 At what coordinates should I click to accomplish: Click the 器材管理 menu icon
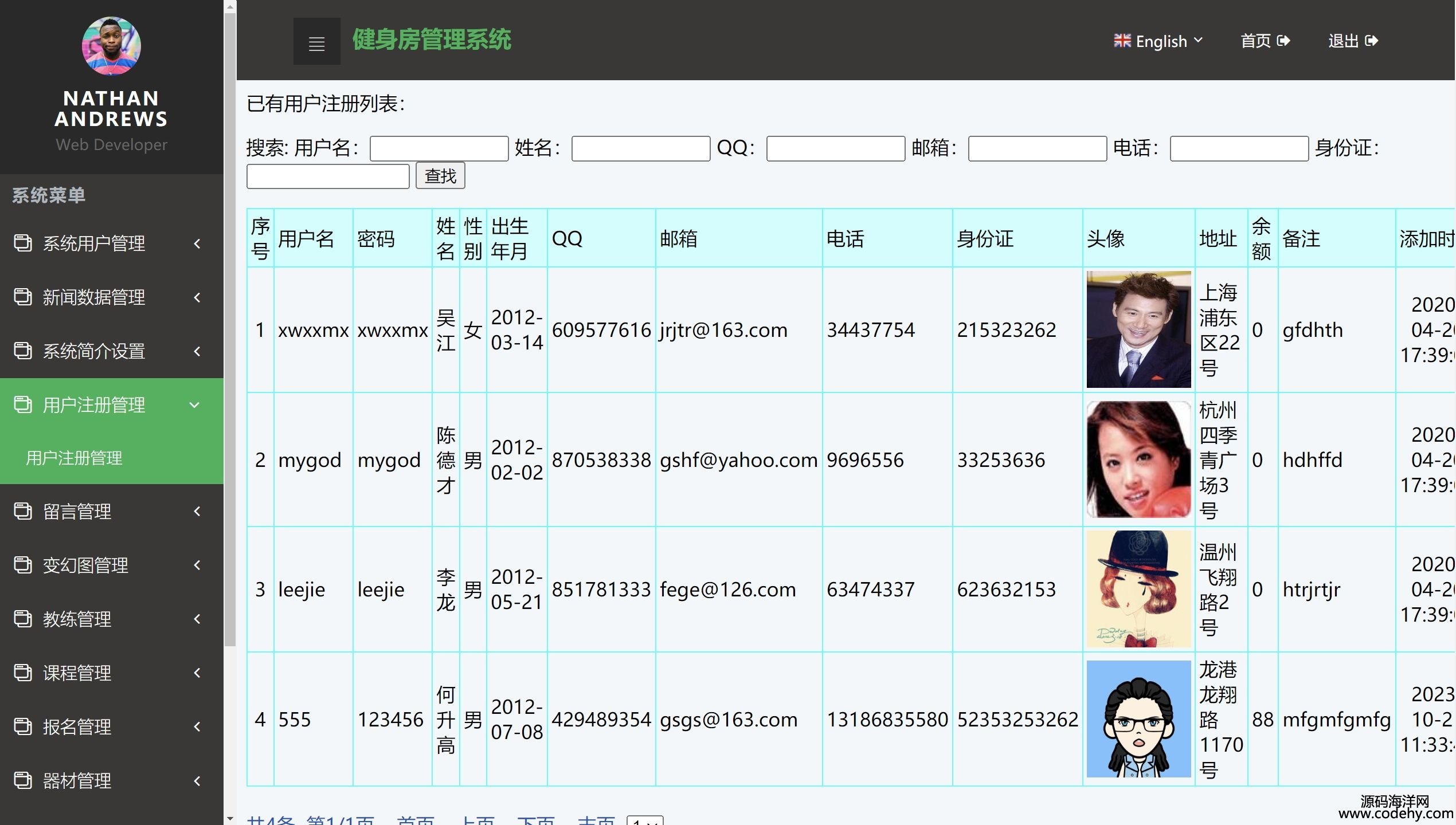[x=23, y=780]
